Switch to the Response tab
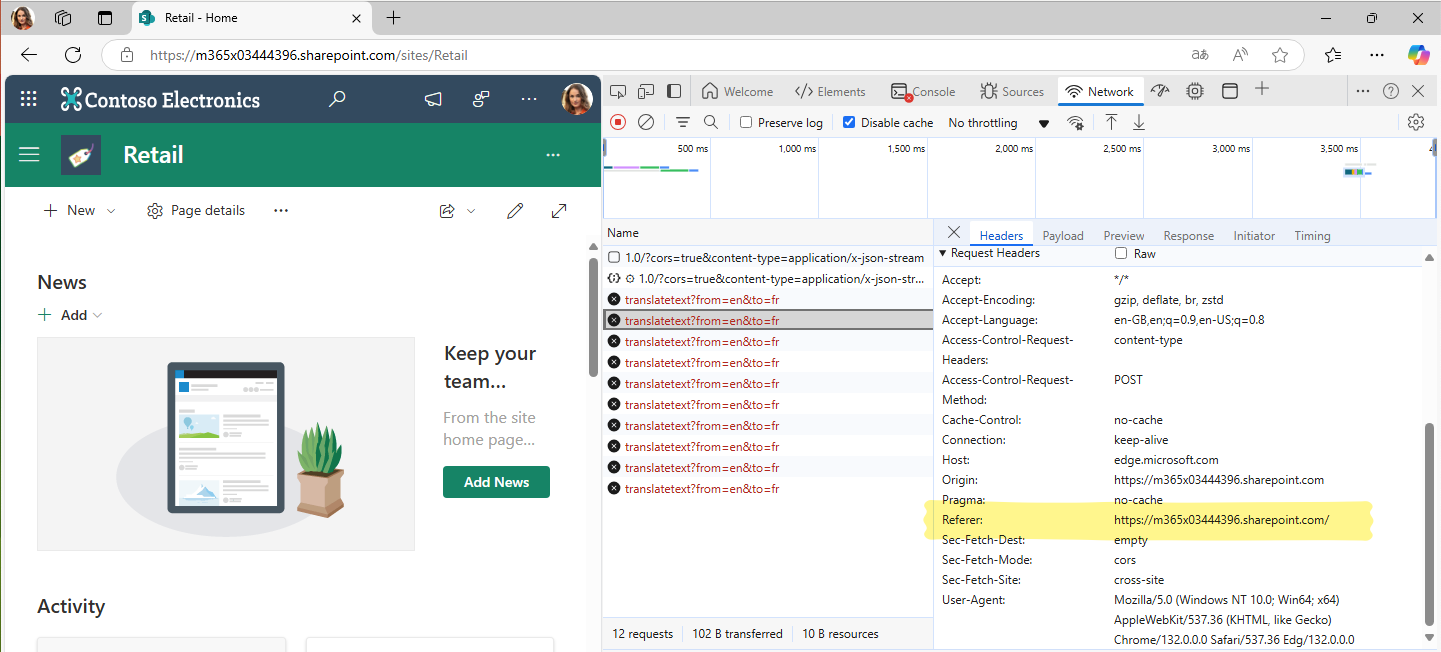This screenshot has width=1441, height=652. coord(1189,236)
